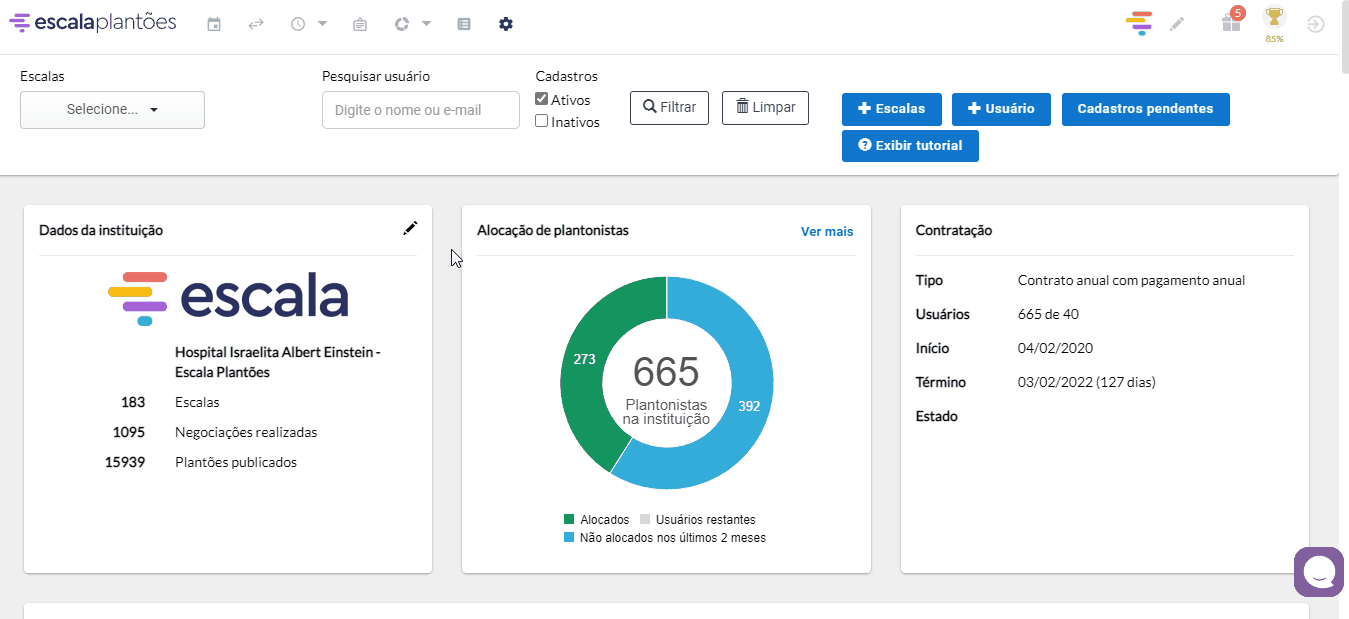Viewport: 1349px width, 619px height.
Task: Click the Exibir tutorial button
Action: coord(910,145)
